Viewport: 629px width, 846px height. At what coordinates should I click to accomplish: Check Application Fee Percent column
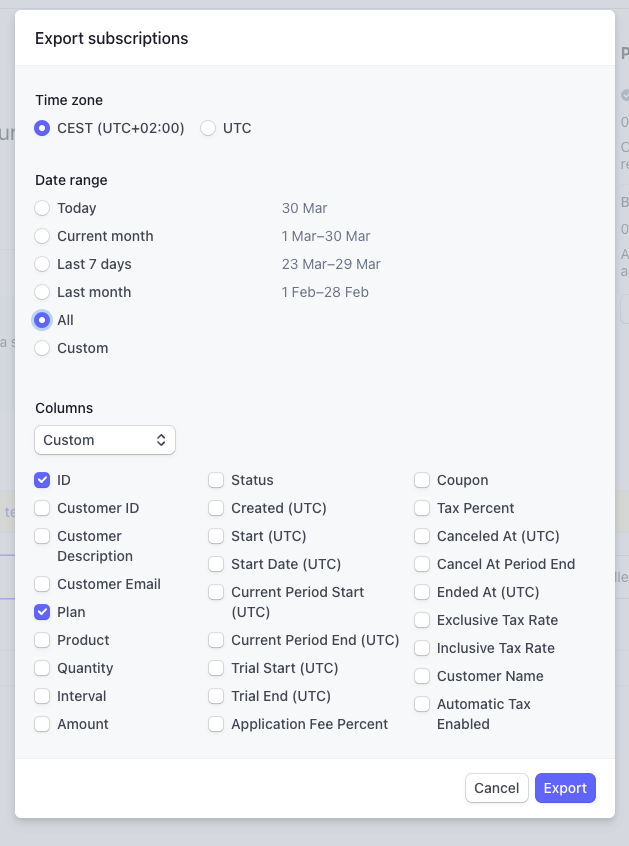point(216,724)
